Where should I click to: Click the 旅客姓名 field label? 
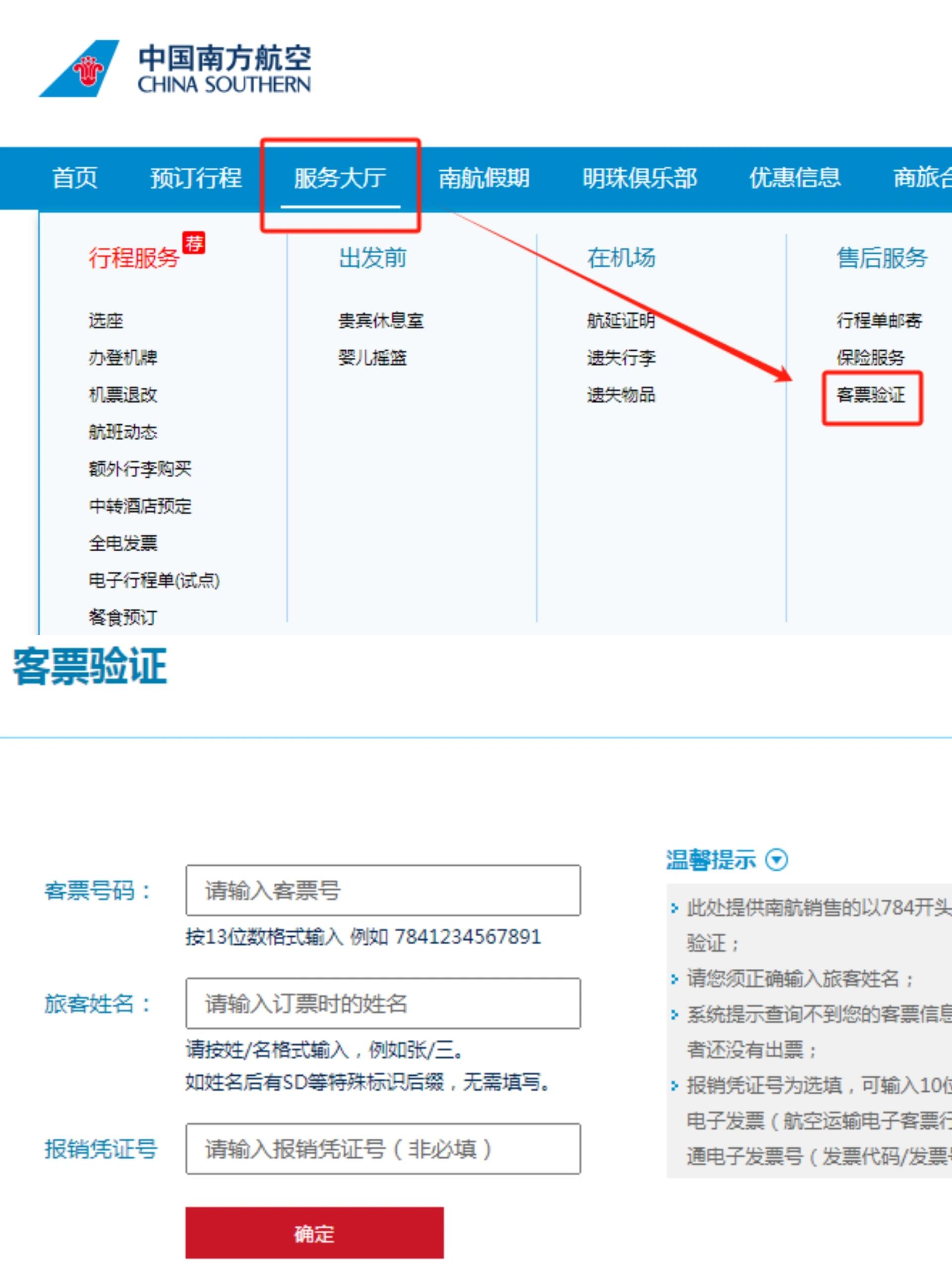click(x=98, y=1004)
